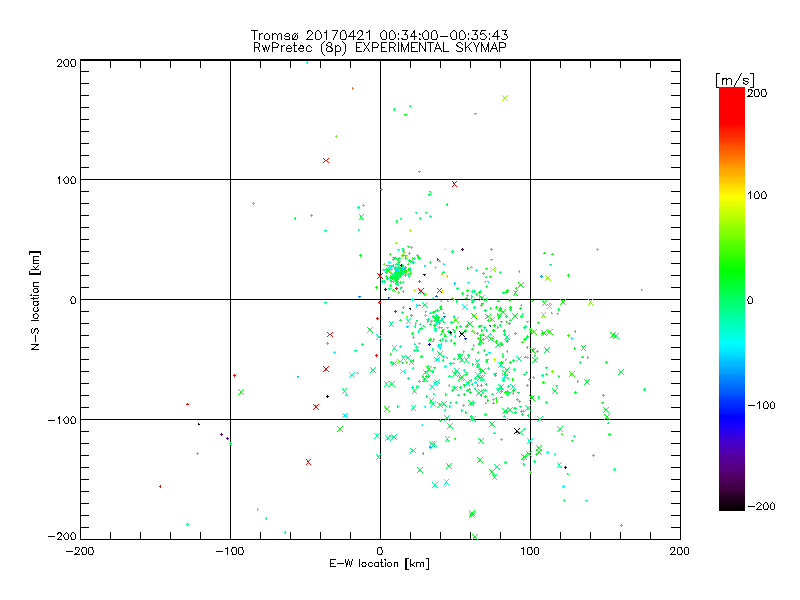Click the Tromsø 20170421 time range title

point(379,35)
